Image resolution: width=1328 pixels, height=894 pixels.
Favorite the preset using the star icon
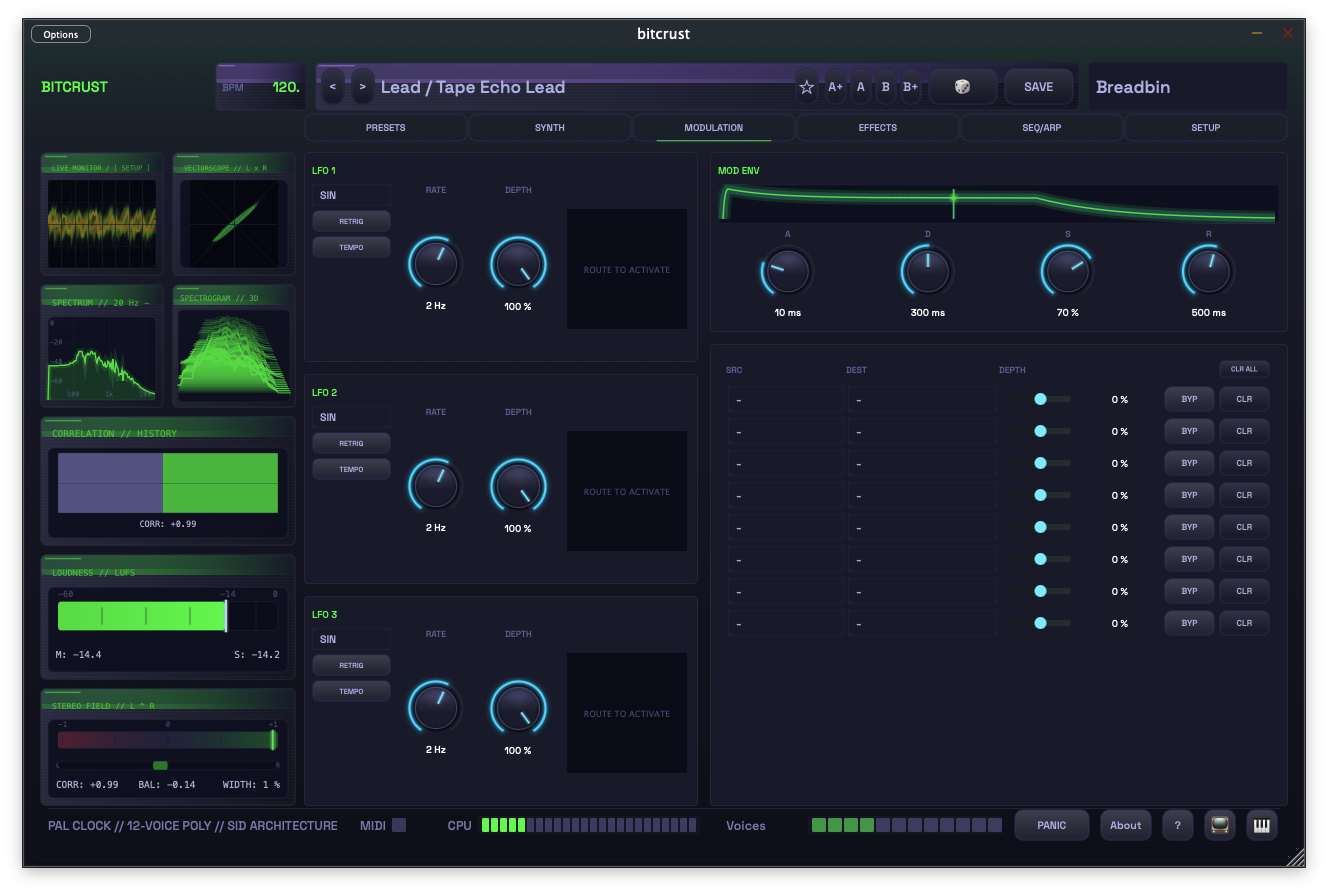(806, 87)
